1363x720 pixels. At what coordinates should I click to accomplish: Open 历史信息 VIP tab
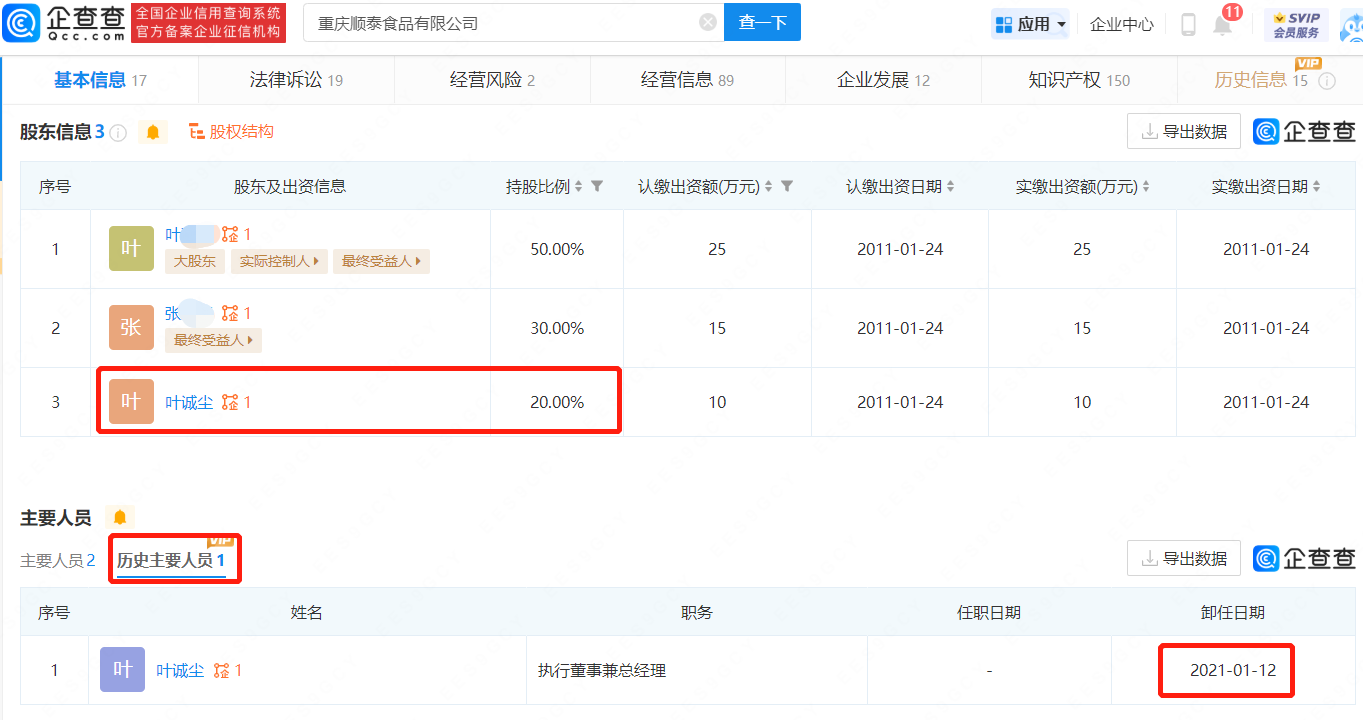(x=1260, y=80)
